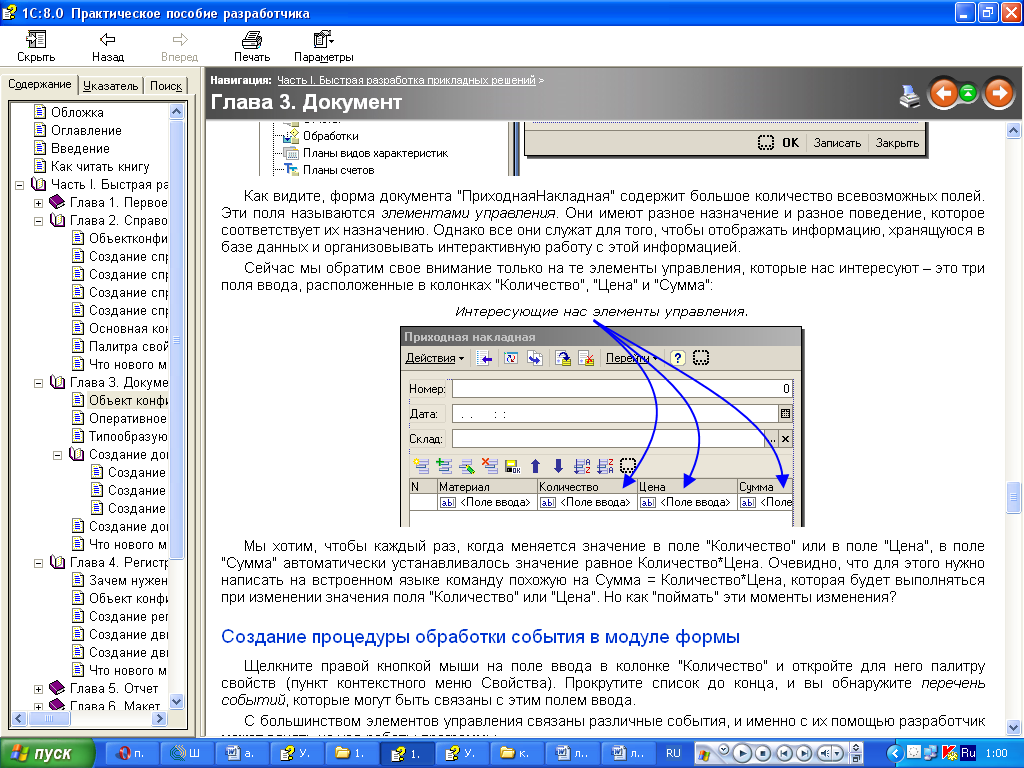The height and width of the screenshot is (768, 1024).
Task: Print the page with the Печать button
Action: point(252,46)
